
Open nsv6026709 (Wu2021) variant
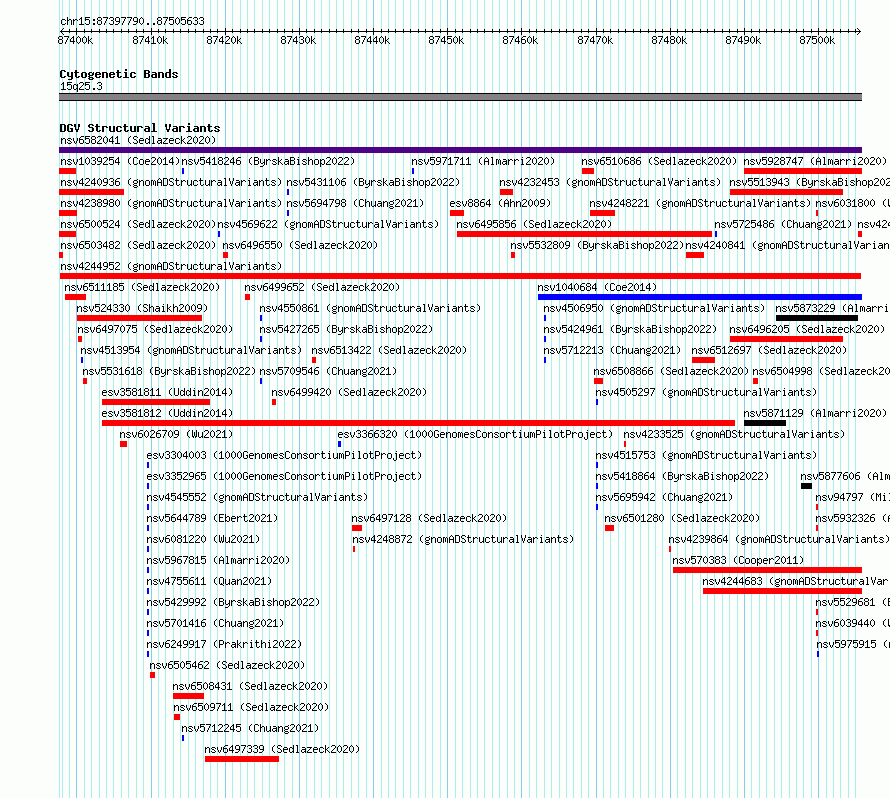click(176, 434)
